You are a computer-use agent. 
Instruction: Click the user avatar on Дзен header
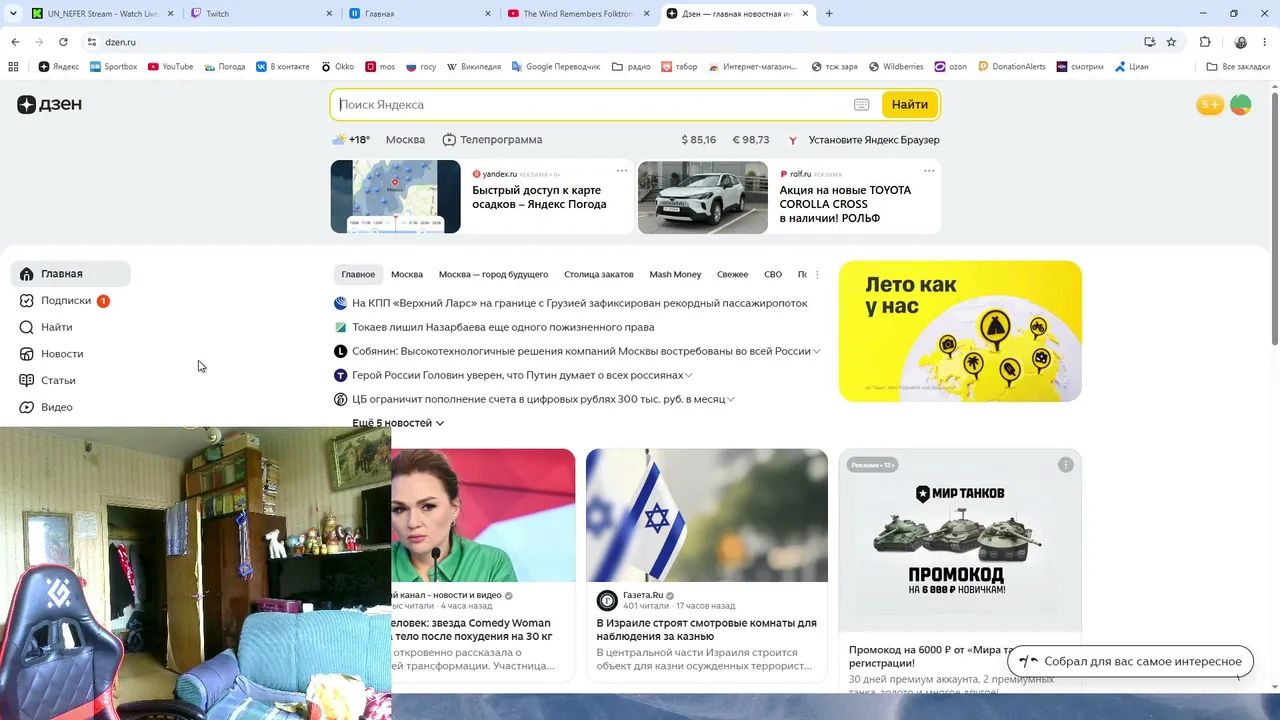click(1240, 105)
